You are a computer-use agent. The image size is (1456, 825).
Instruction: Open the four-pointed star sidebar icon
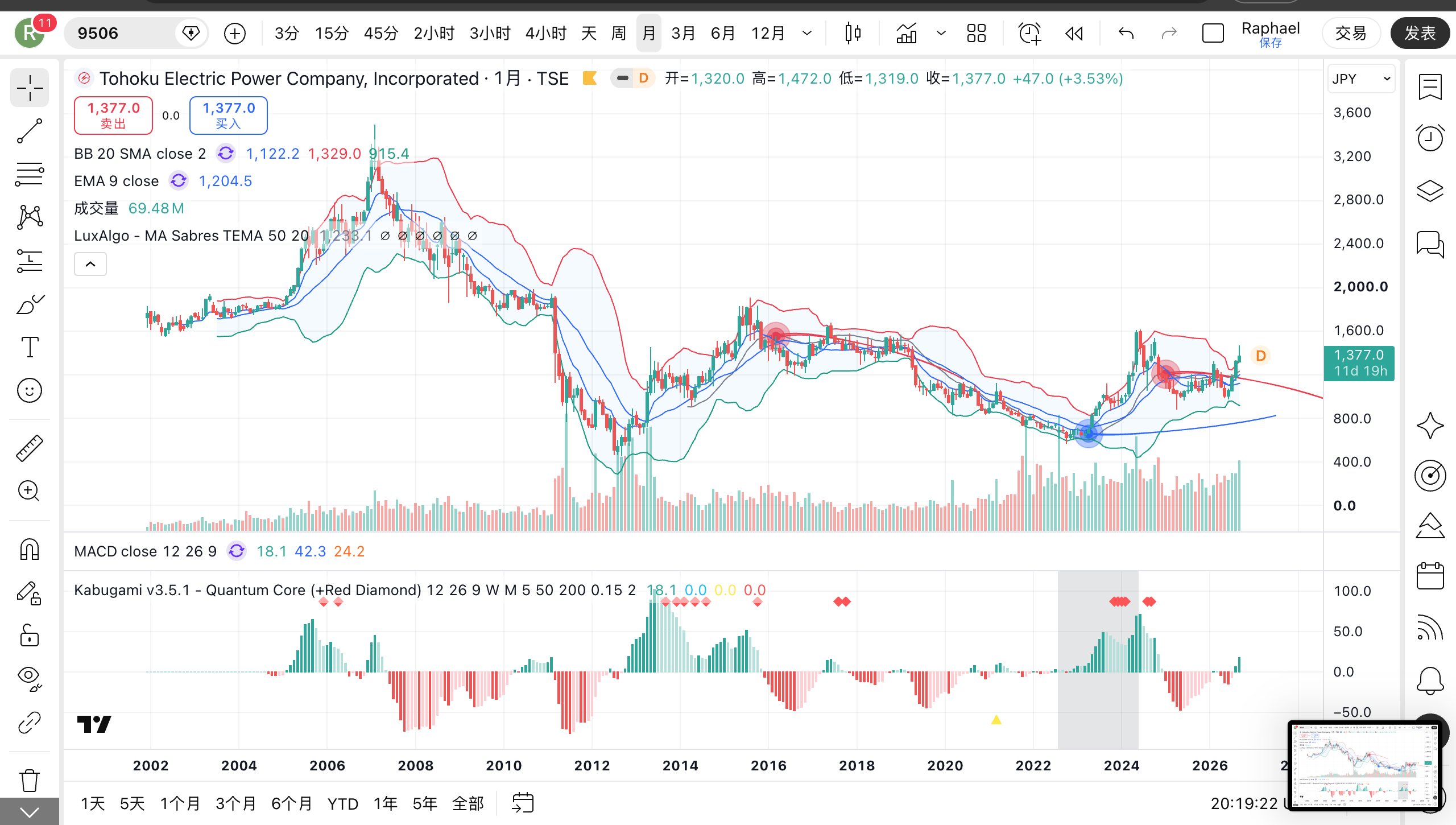(1430, 426)
